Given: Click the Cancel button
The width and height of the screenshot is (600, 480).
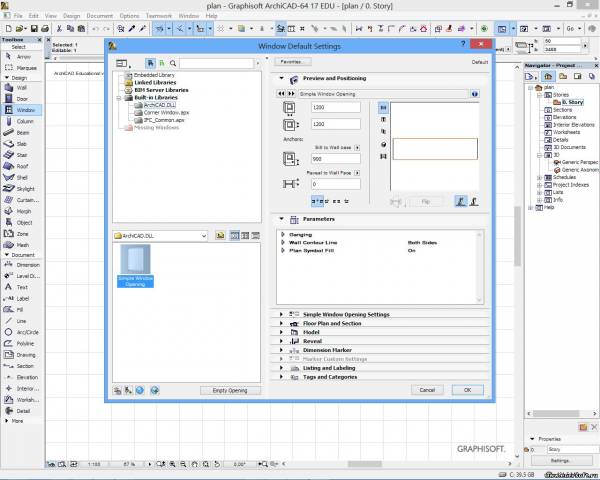Looking at the screenshot, I should pos(427,390).
